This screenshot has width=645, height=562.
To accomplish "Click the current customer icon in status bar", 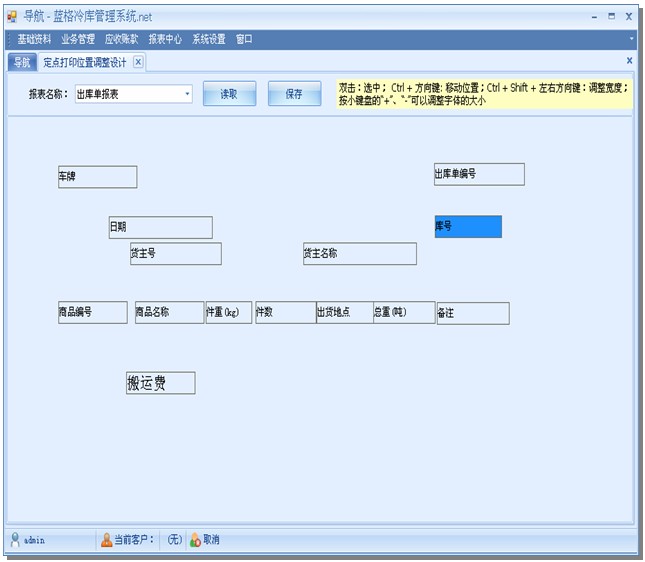I will pos(107,540).
